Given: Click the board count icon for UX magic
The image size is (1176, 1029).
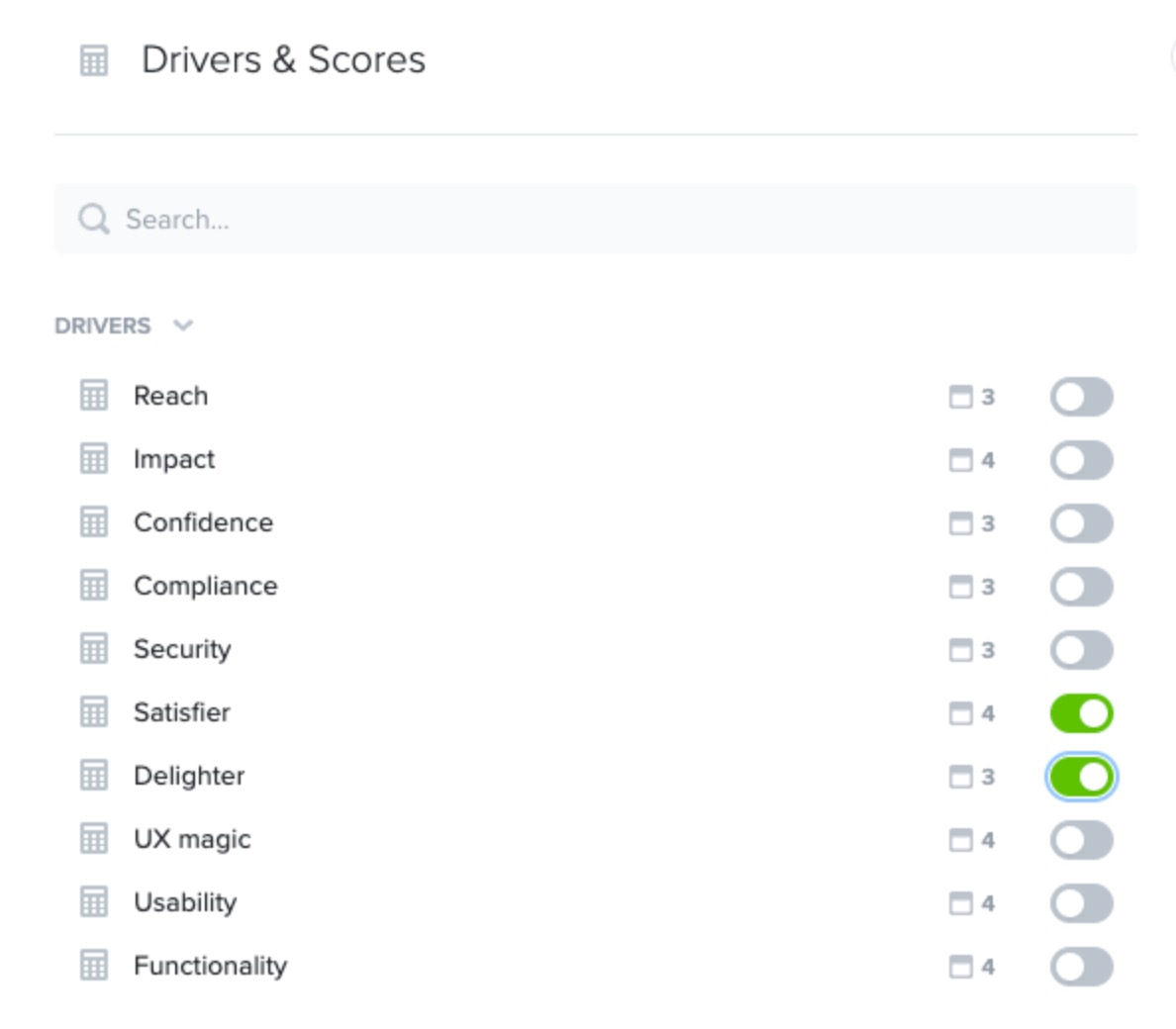Looking at the screenshot, I should click(x=961, y=839).
